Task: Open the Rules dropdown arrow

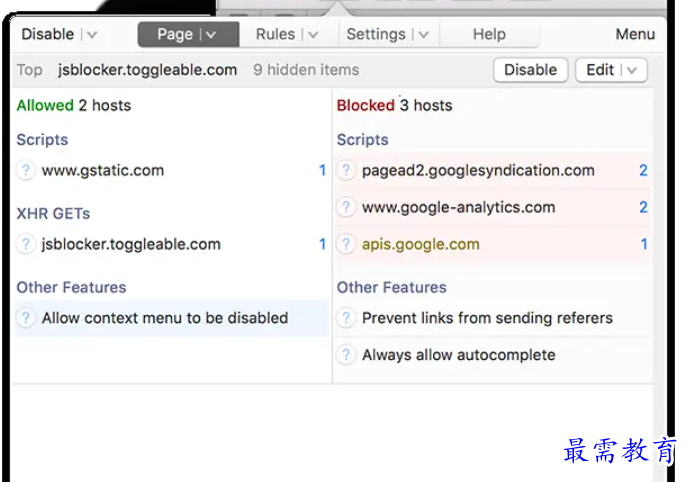Action: coord(313,35)
